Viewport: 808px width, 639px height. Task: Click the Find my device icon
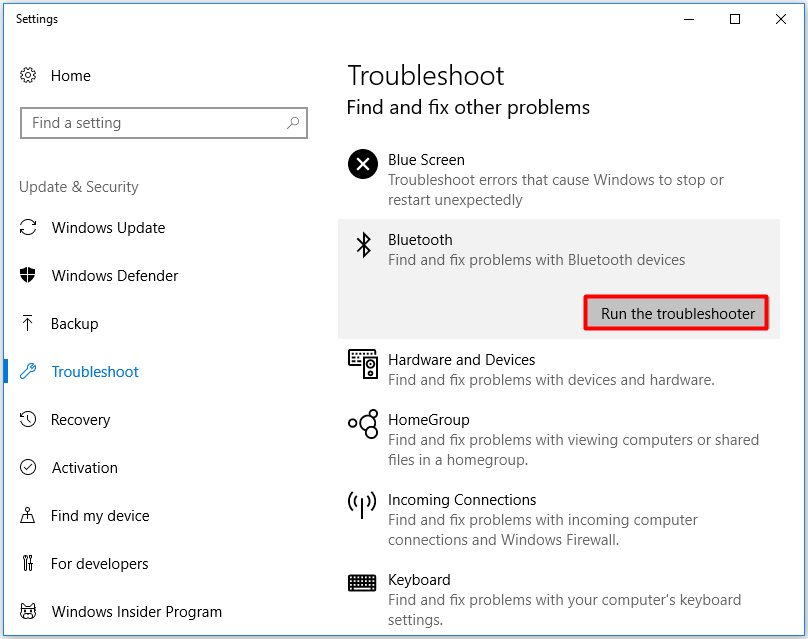[28, 515]
